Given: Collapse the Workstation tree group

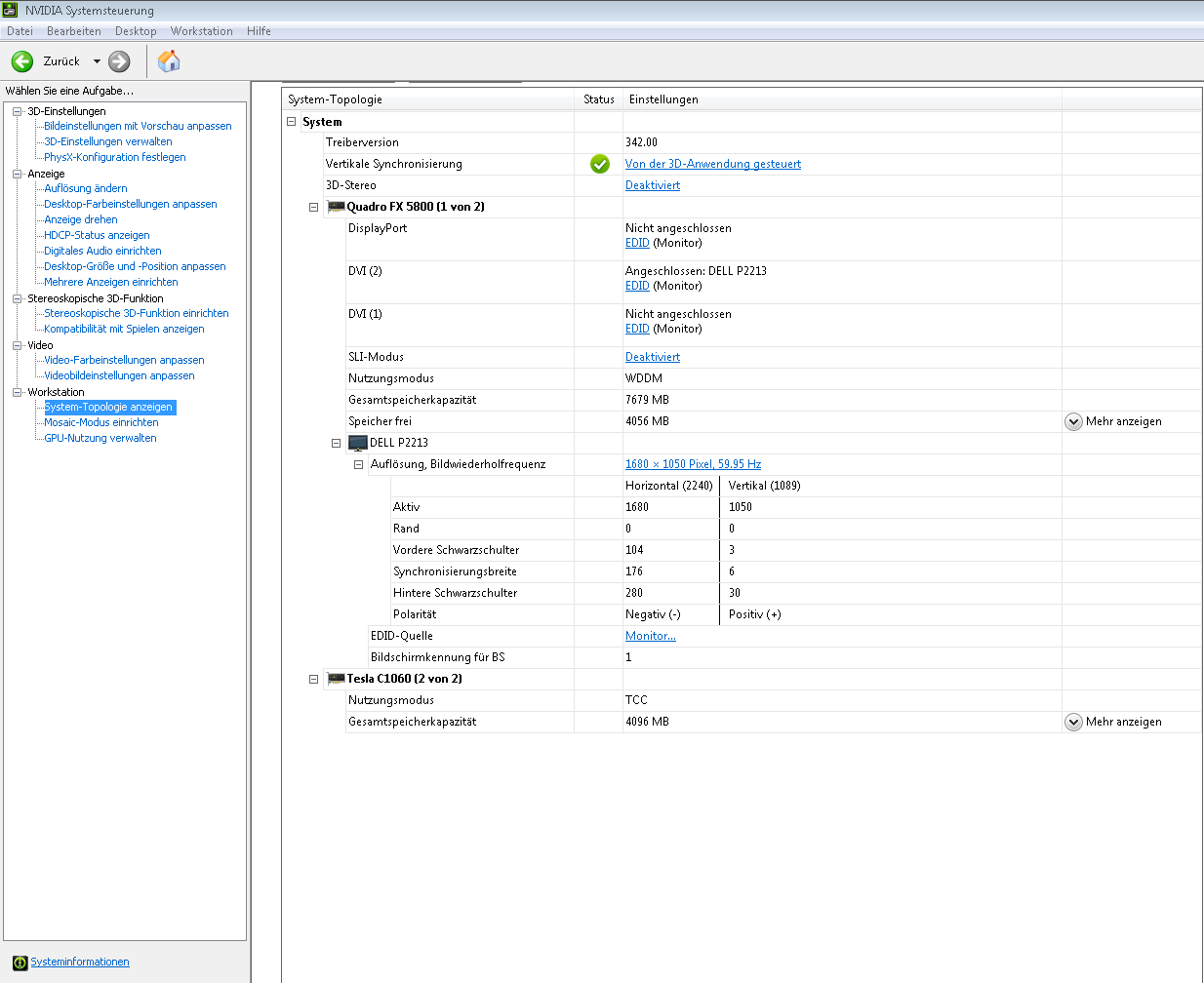Looking at the screenshot, I should click(x=17, y=392).
